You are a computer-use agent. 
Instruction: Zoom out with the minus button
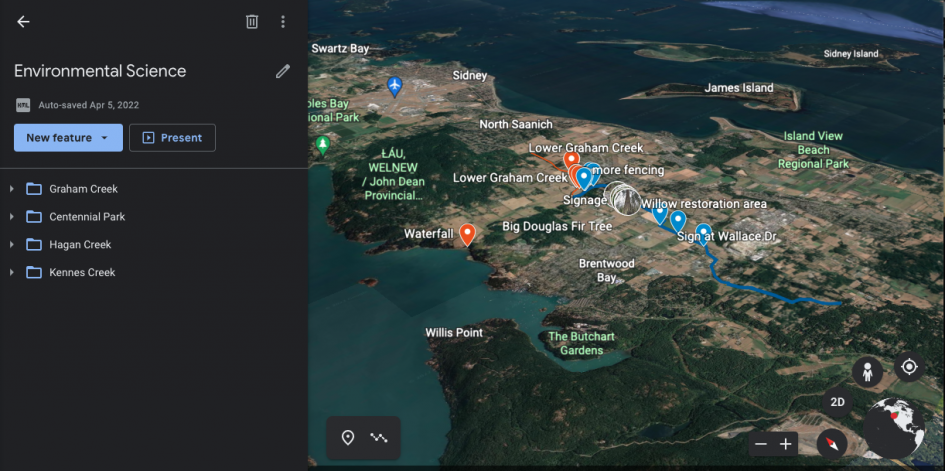(x=761, y=444)
